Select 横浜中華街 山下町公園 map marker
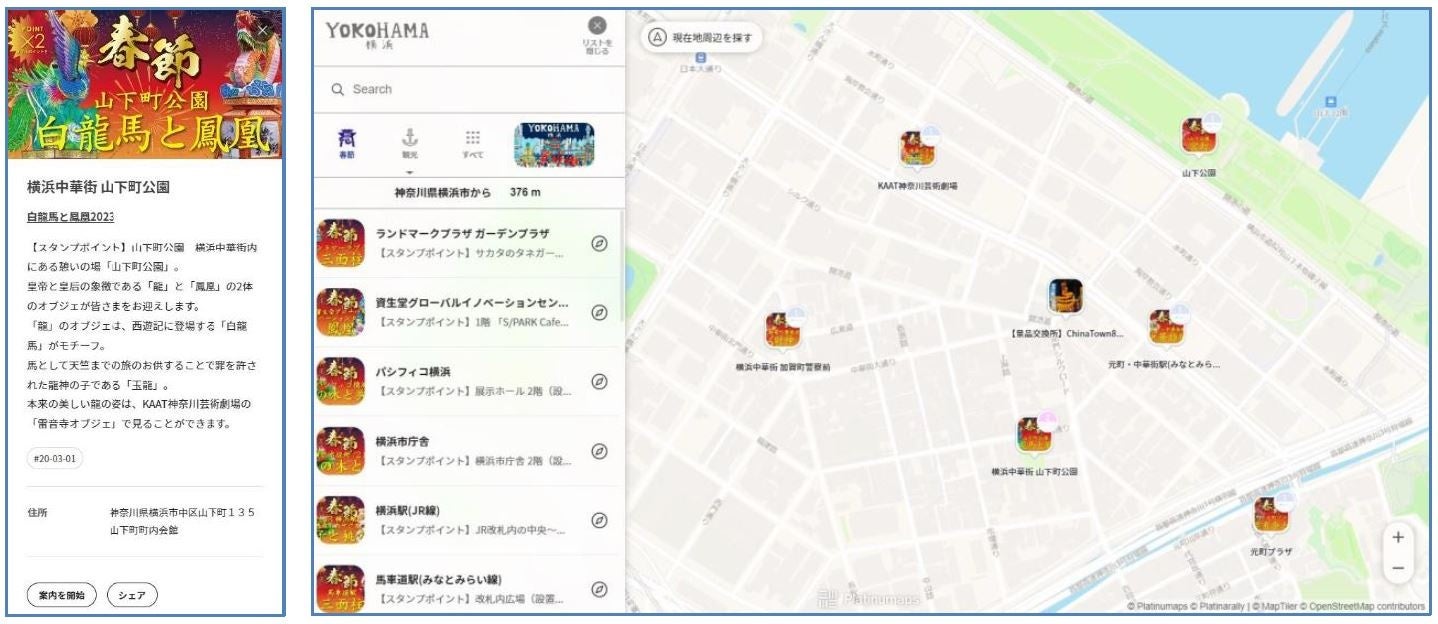This screenshot has height=624, width=1438. [1035, 434]
